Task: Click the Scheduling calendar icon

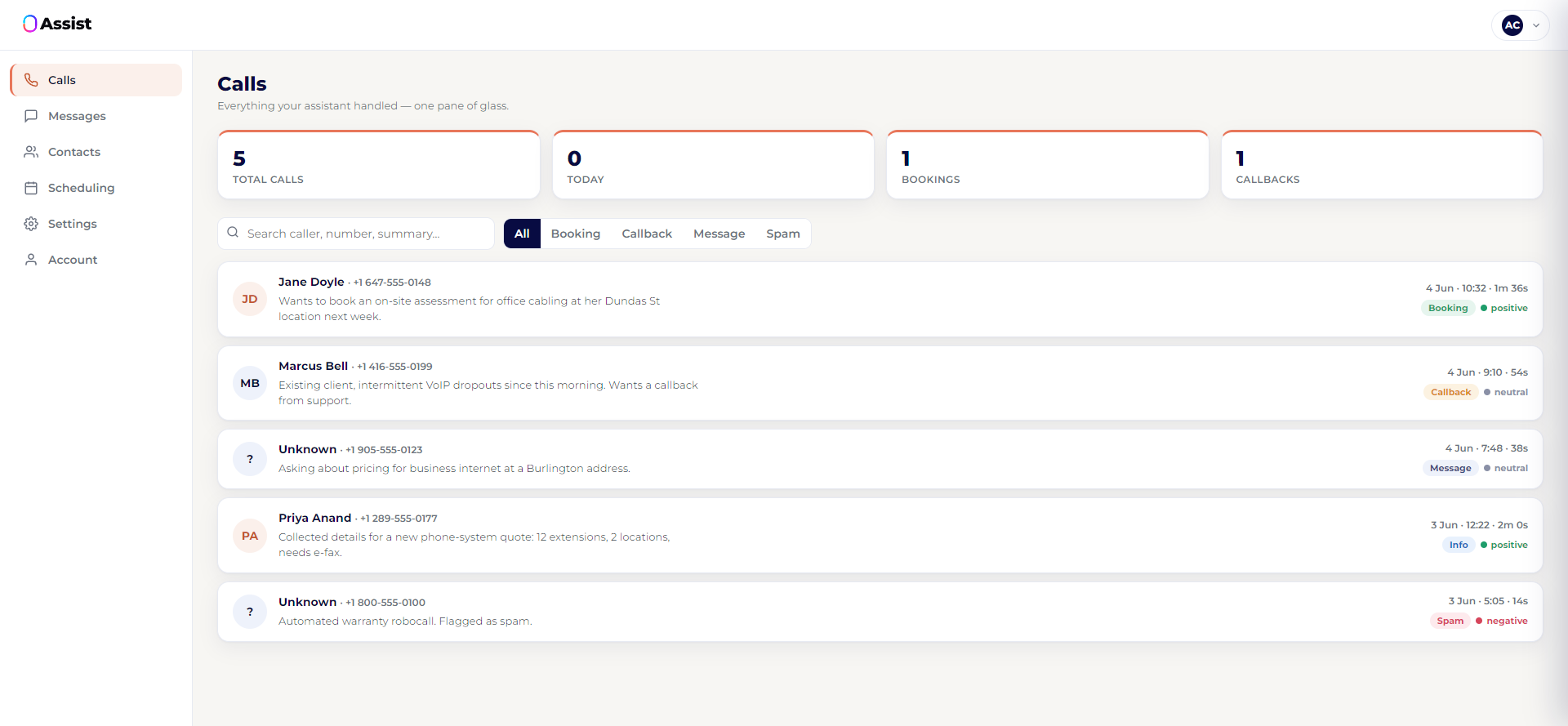Action: point(31,188)
